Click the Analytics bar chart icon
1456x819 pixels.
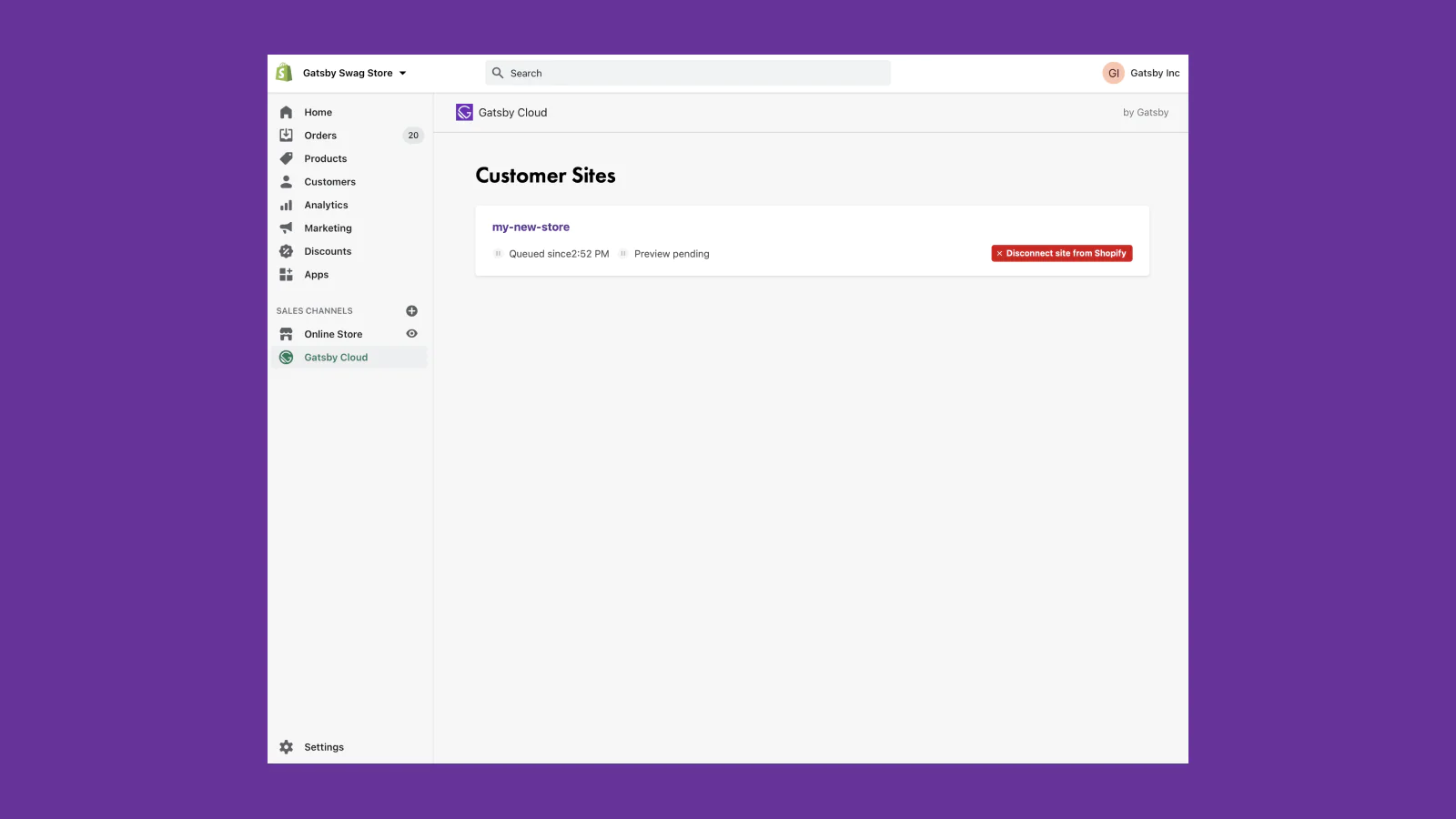pyautogui.click(x=286, y=205)
